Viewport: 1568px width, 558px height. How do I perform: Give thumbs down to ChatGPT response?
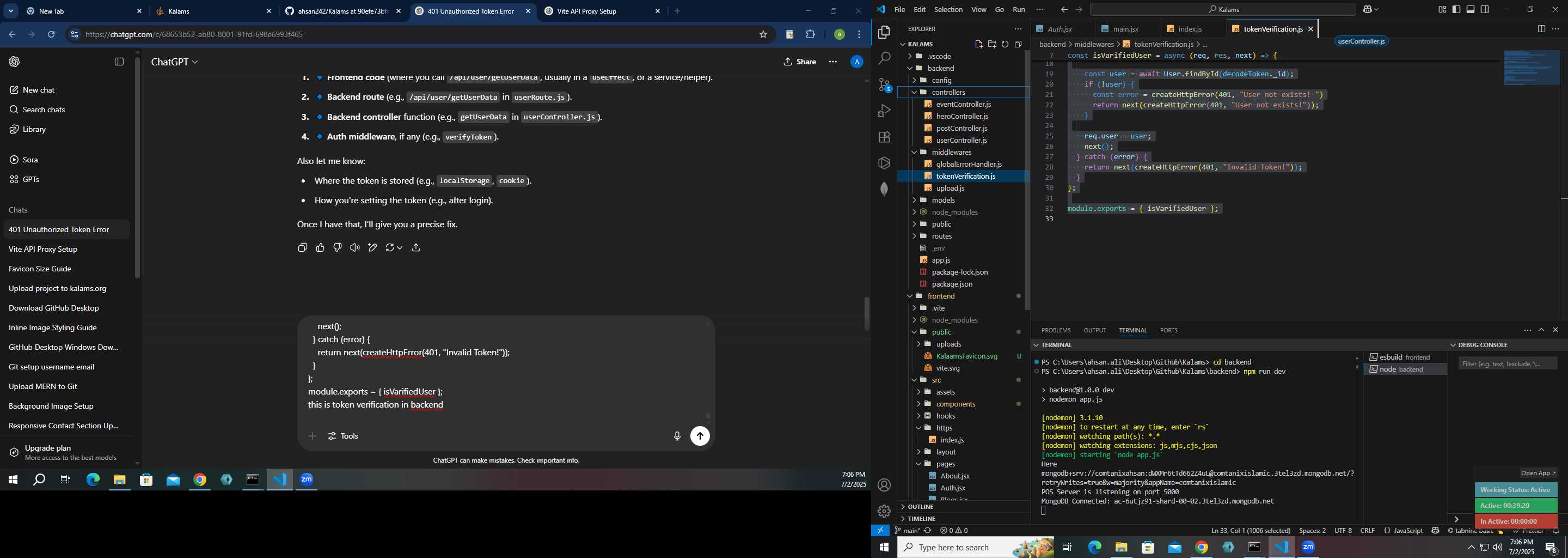(337, 247)
